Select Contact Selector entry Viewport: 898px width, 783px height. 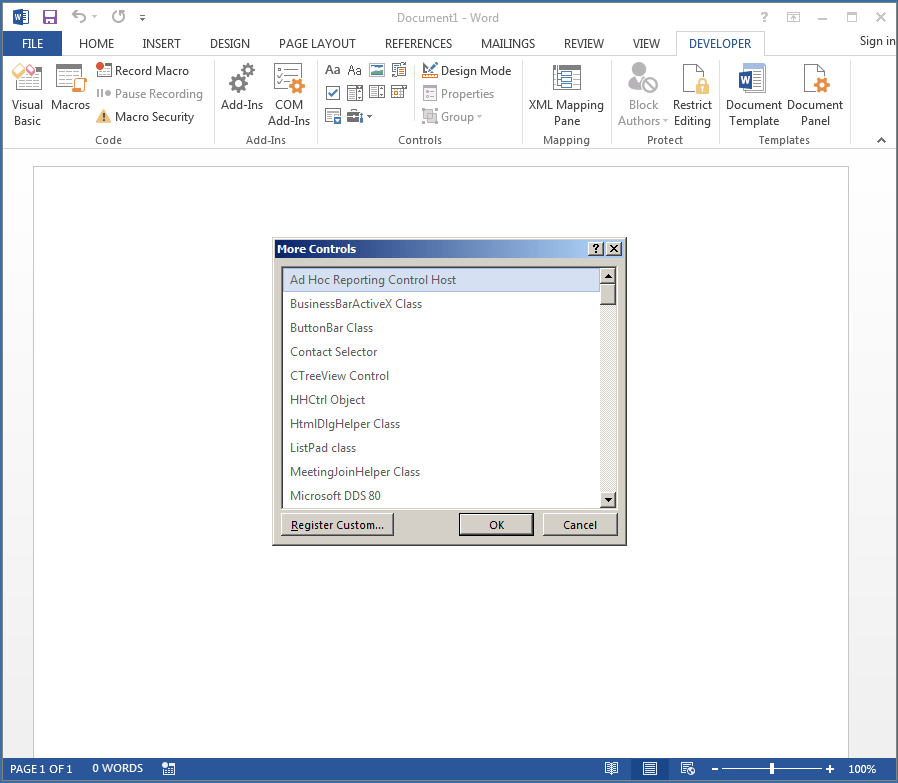point(441,352)
